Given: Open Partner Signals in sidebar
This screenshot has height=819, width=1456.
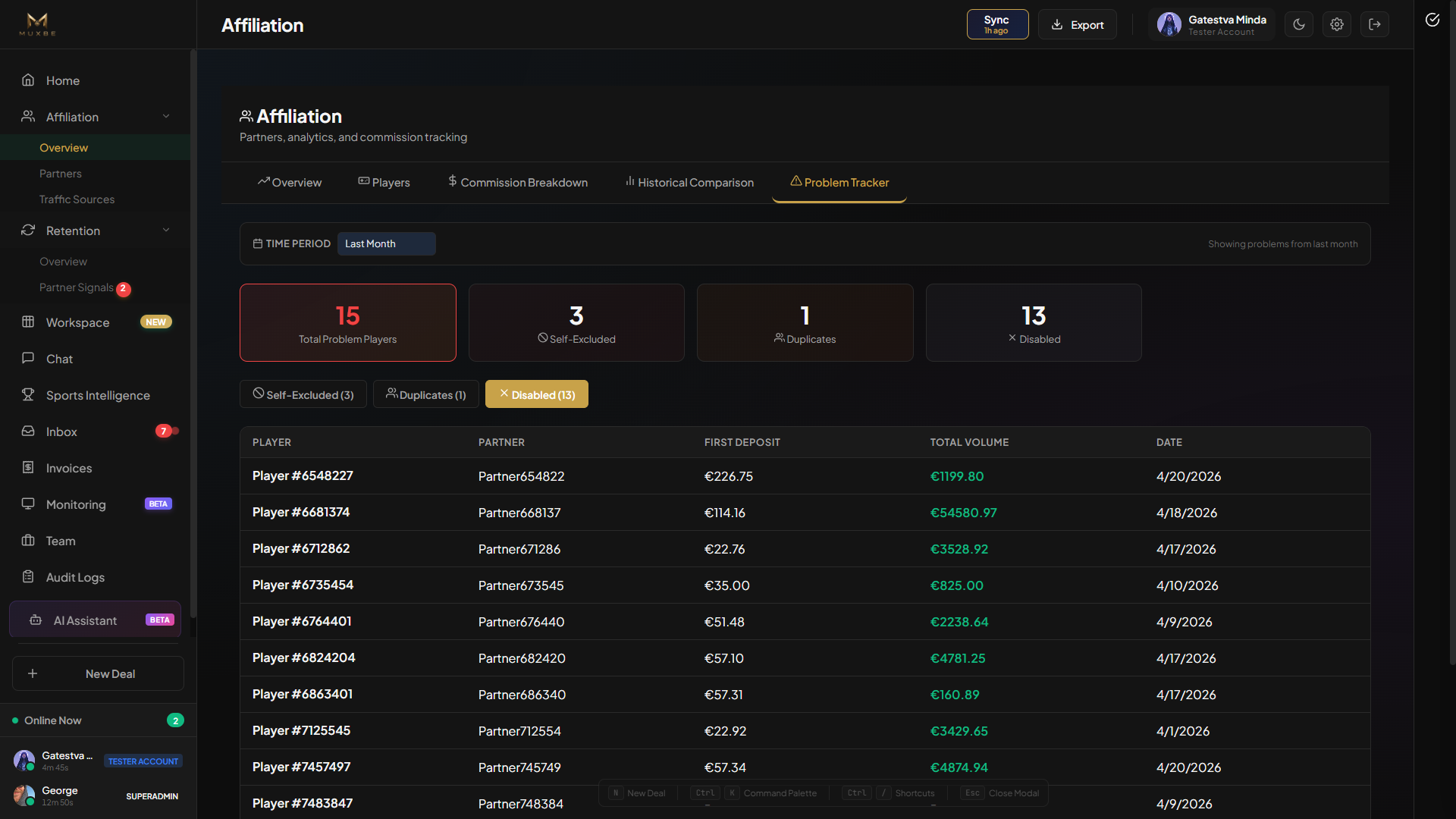Looking at the screenshot, I should pos(77,287).
